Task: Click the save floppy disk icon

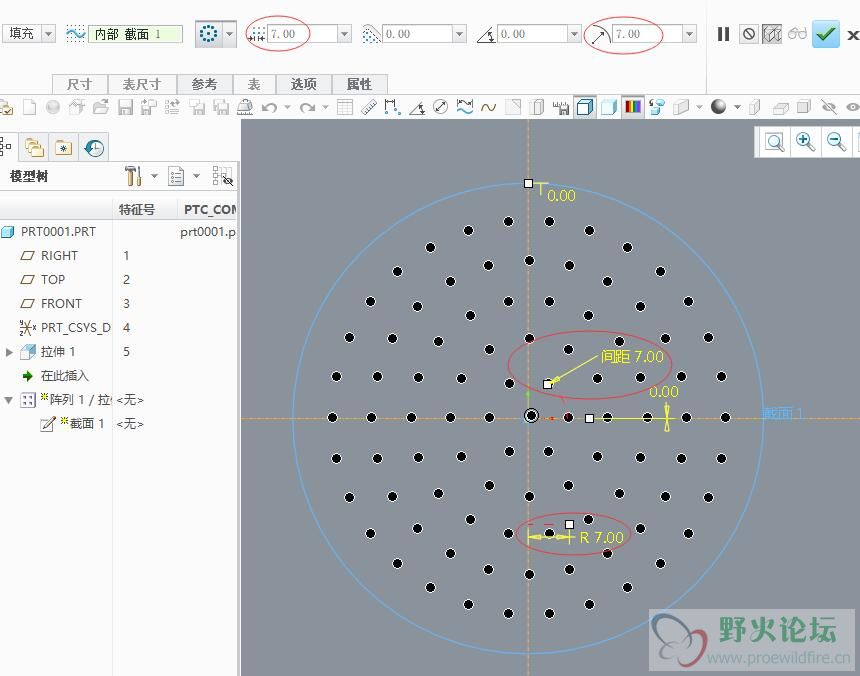Action: pyautogui.click(x=125, y=107)
